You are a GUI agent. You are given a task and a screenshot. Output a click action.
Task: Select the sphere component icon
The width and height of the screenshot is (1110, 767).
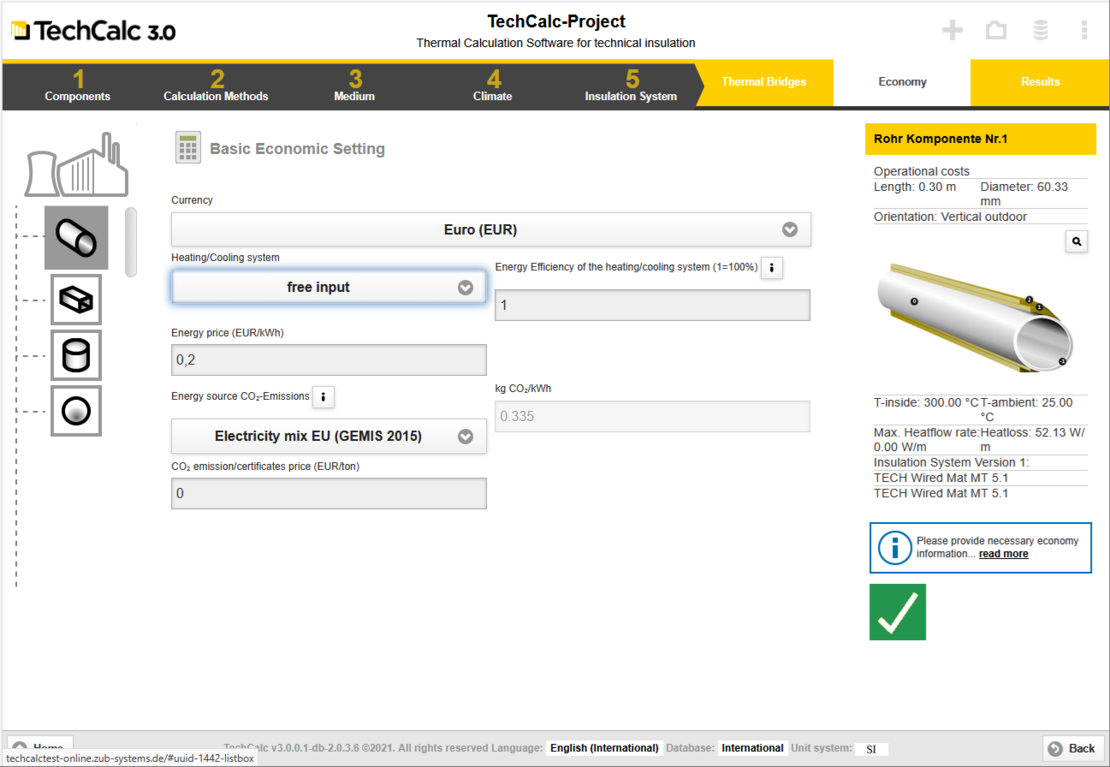coord(76,411)
